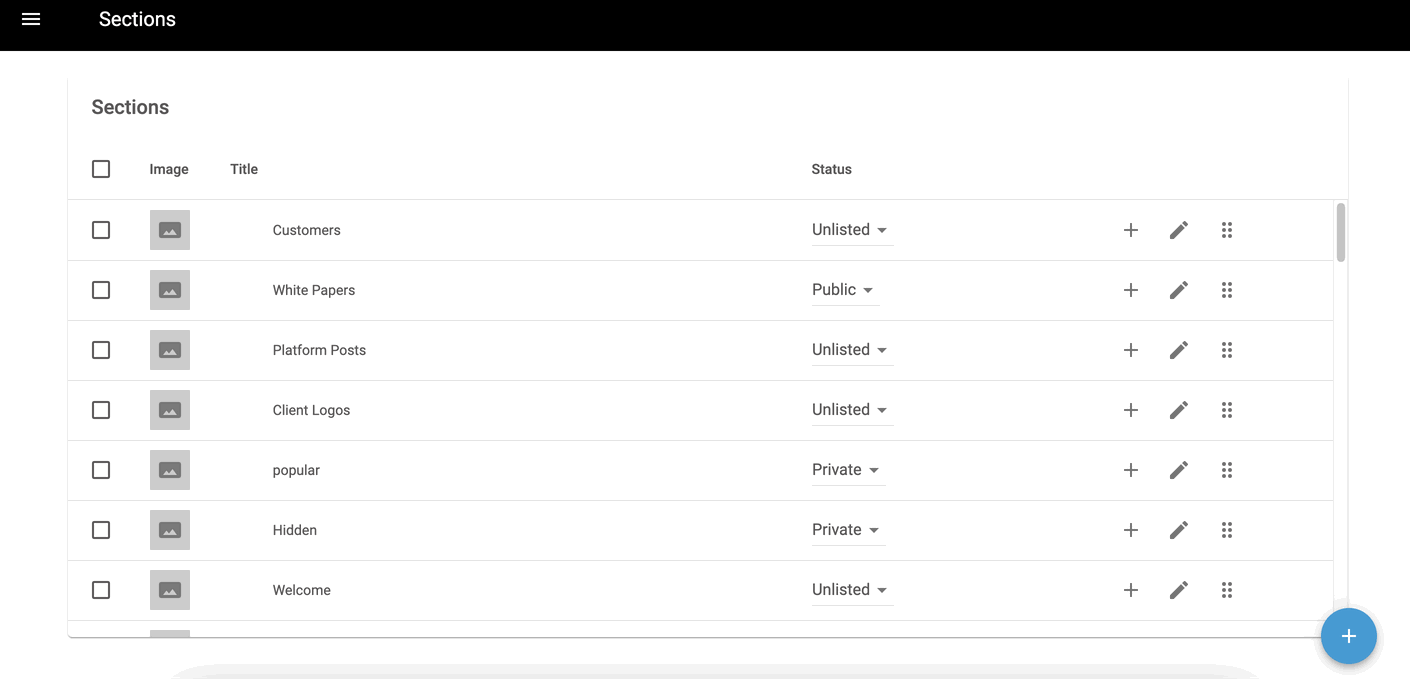The image size is (1410, 679).
Task: Open the Client Logos section title
Action: coord(311,410)
